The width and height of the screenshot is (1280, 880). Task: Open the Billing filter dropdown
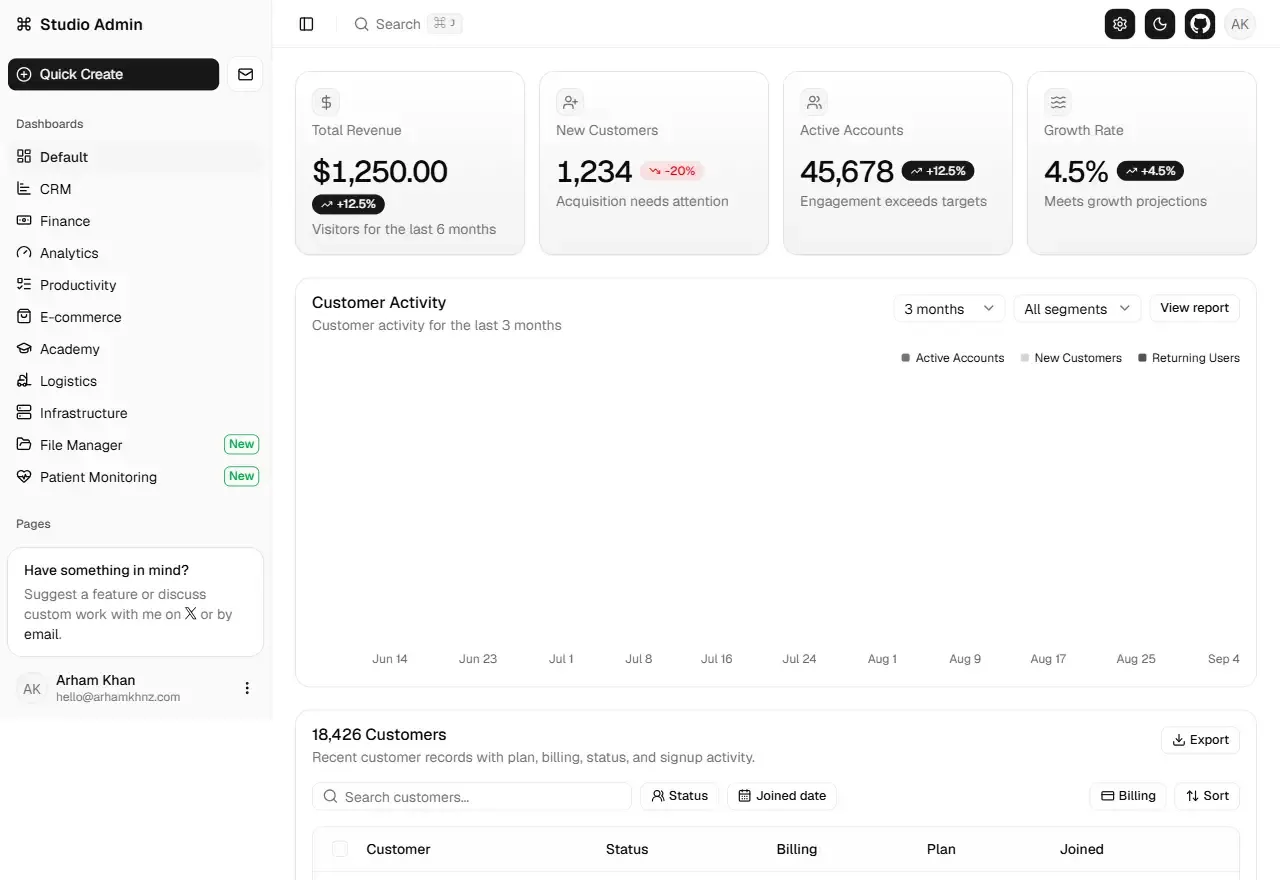(x=1128, y=796)
